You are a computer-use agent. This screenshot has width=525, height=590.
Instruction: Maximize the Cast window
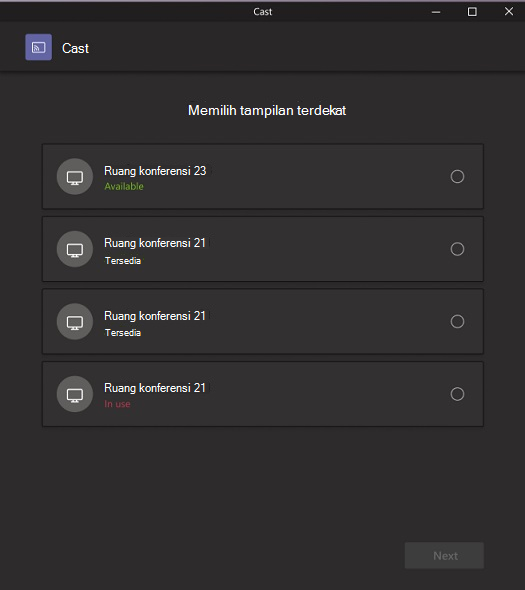point(472,12)
